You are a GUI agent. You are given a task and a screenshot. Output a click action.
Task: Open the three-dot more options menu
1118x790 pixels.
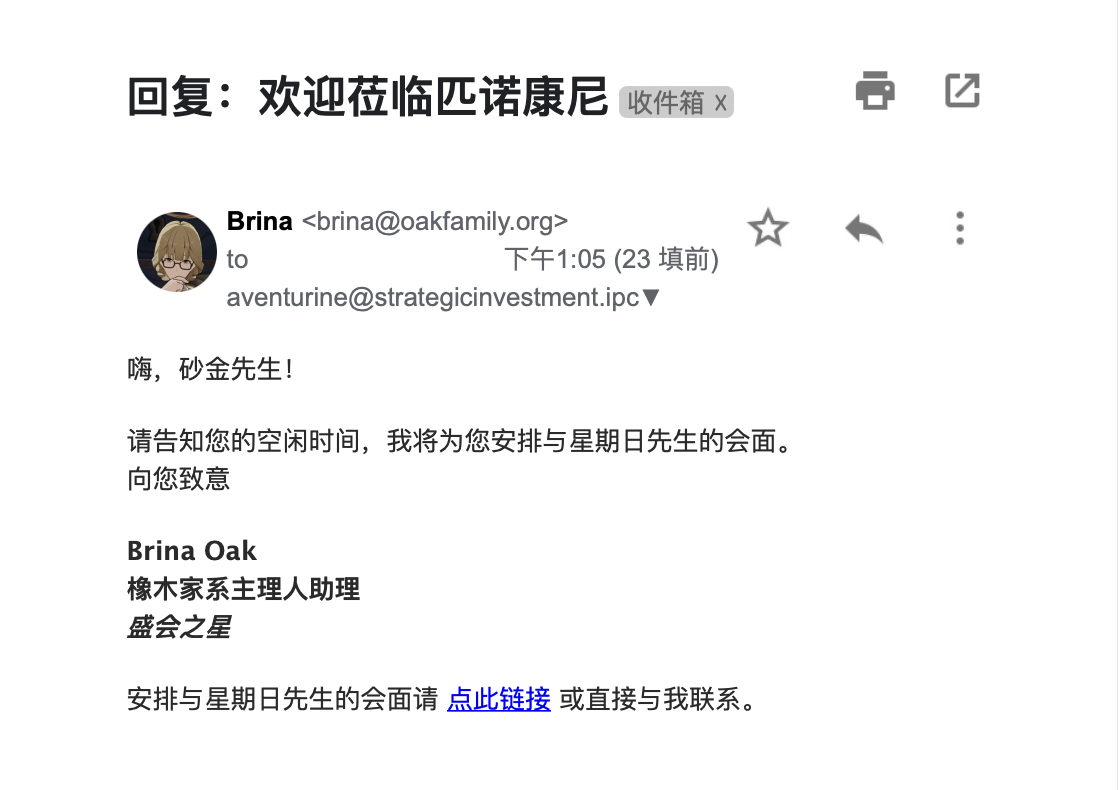(x=960, y=228)
